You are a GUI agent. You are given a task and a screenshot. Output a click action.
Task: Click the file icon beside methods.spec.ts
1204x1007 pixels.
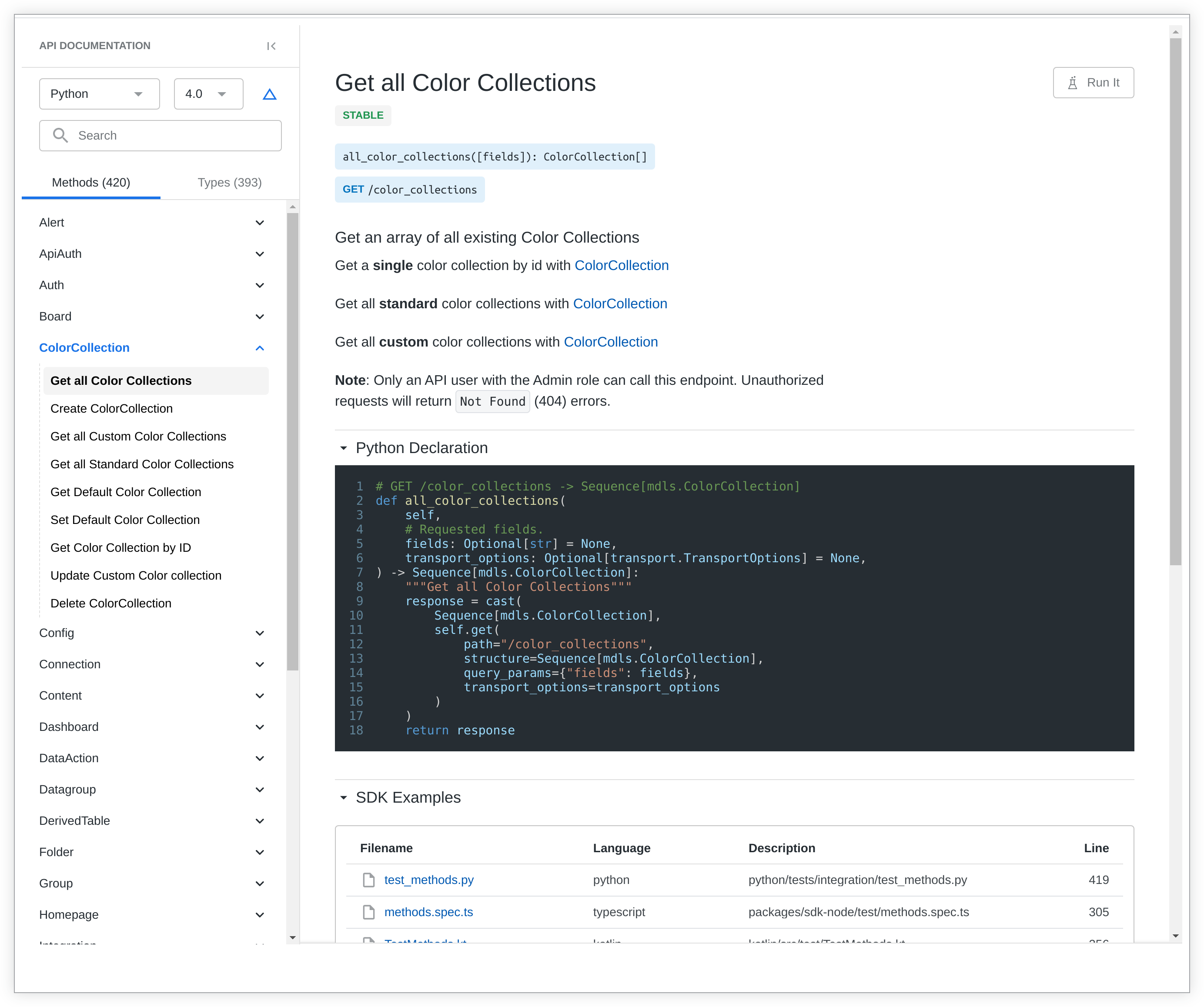point(369,912)
